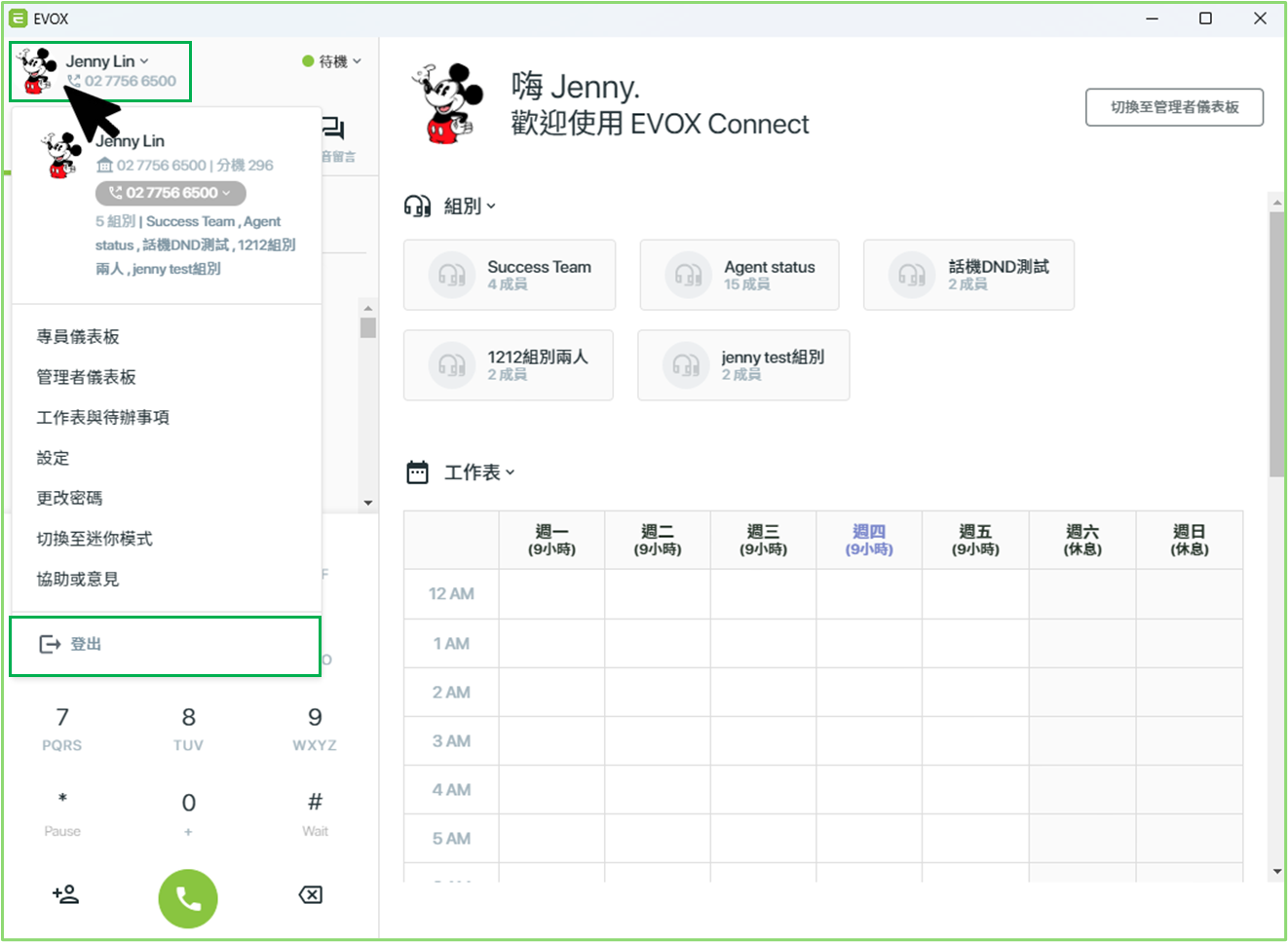Choose 更改密碼 in the menu
This screenshot has height=942, width=1288.
[69, 499]
